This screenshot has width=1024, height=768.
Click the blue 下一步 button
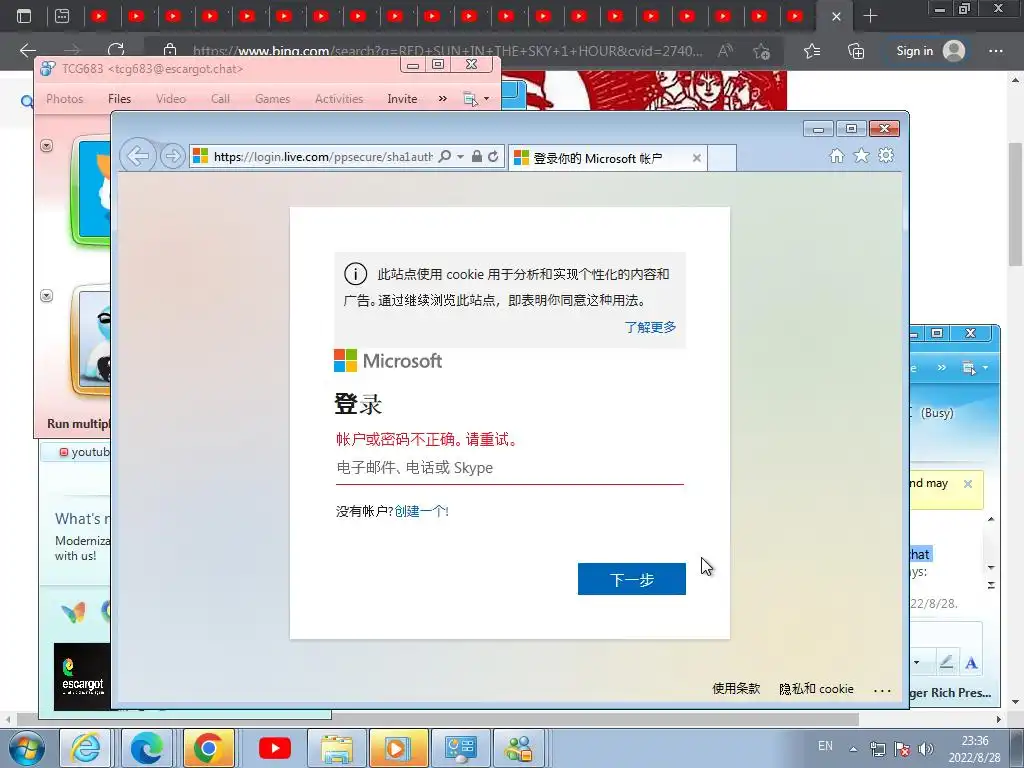pyautogui.click(x=632, y=579)
